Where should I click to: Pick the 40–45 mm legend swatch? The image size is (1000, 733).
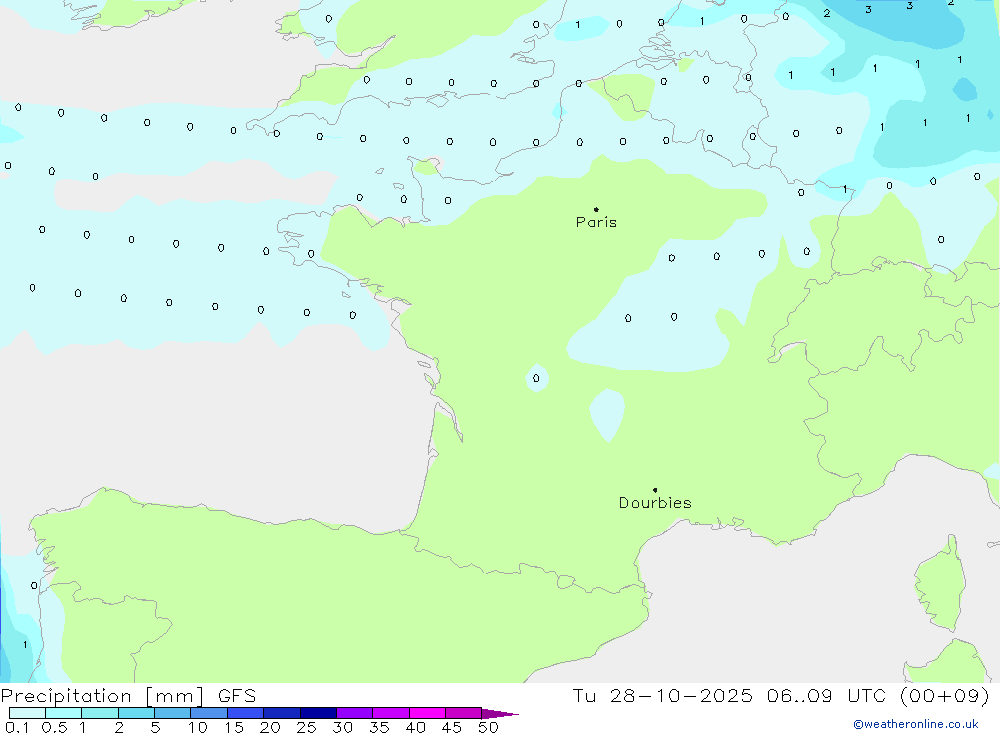[427, 713]
